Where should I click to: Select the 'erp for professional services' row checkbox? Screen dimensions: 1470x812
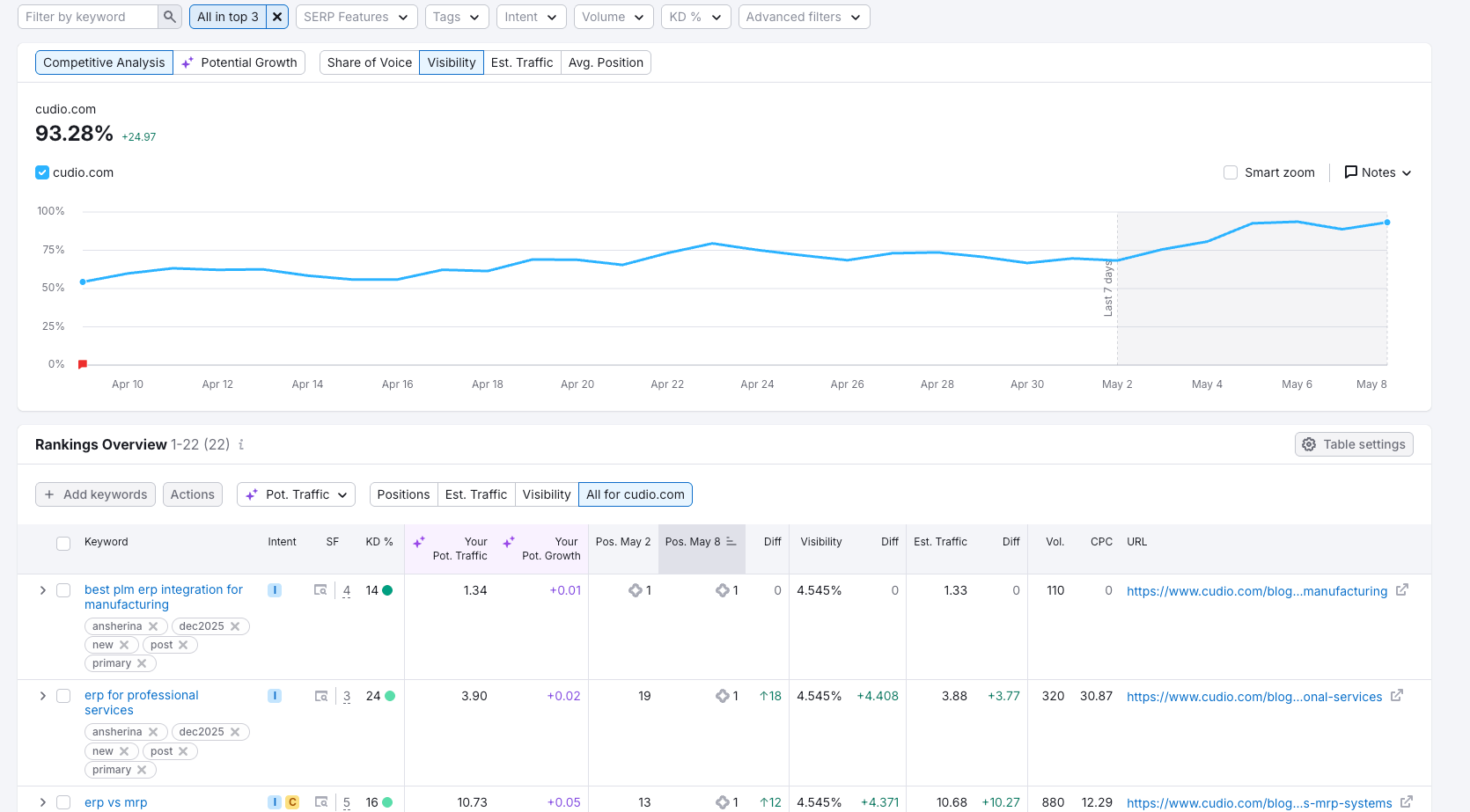(63, 696)
